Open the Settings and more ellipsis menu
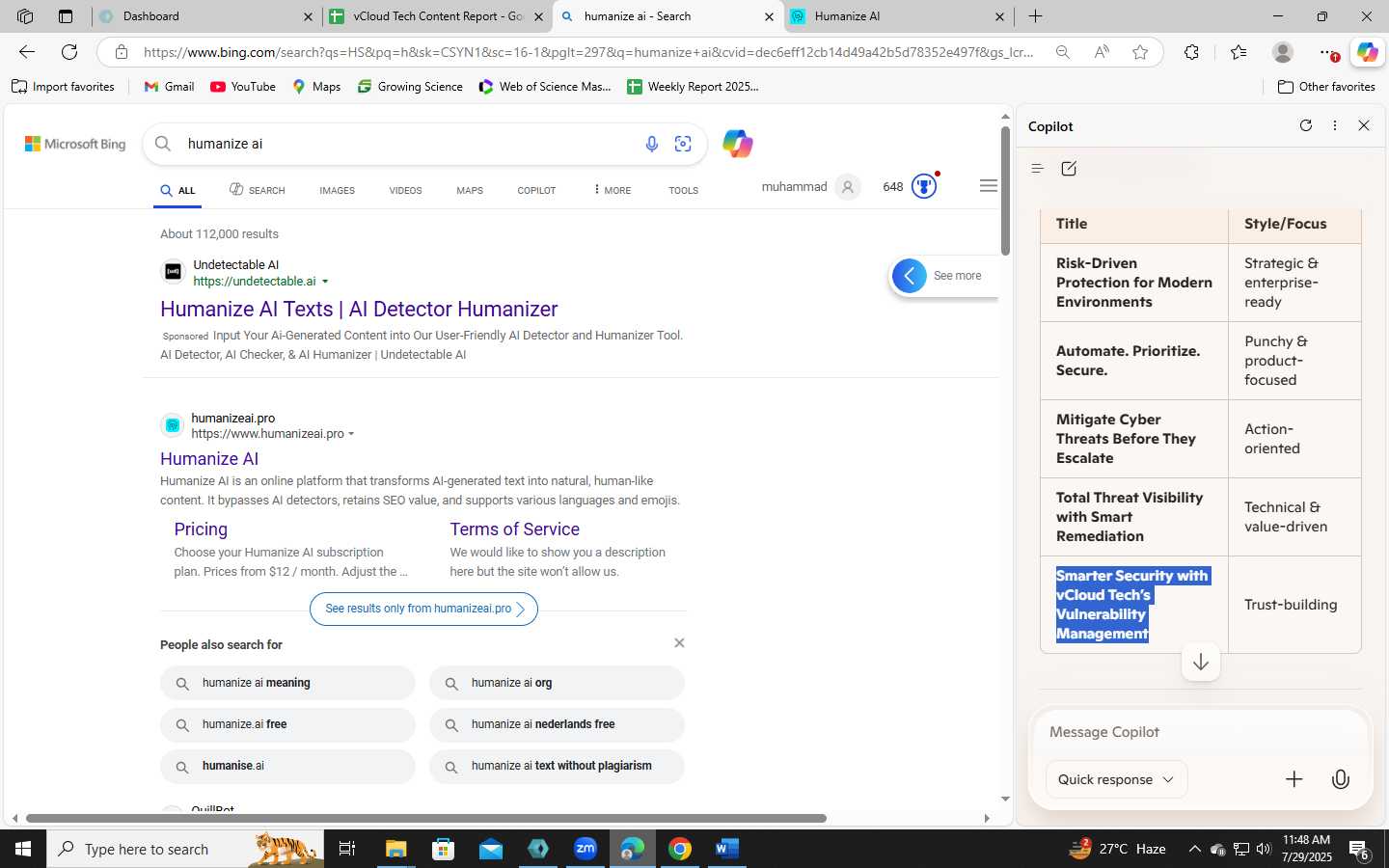This screenshot has width=1389, height=868. point(1329,52)
